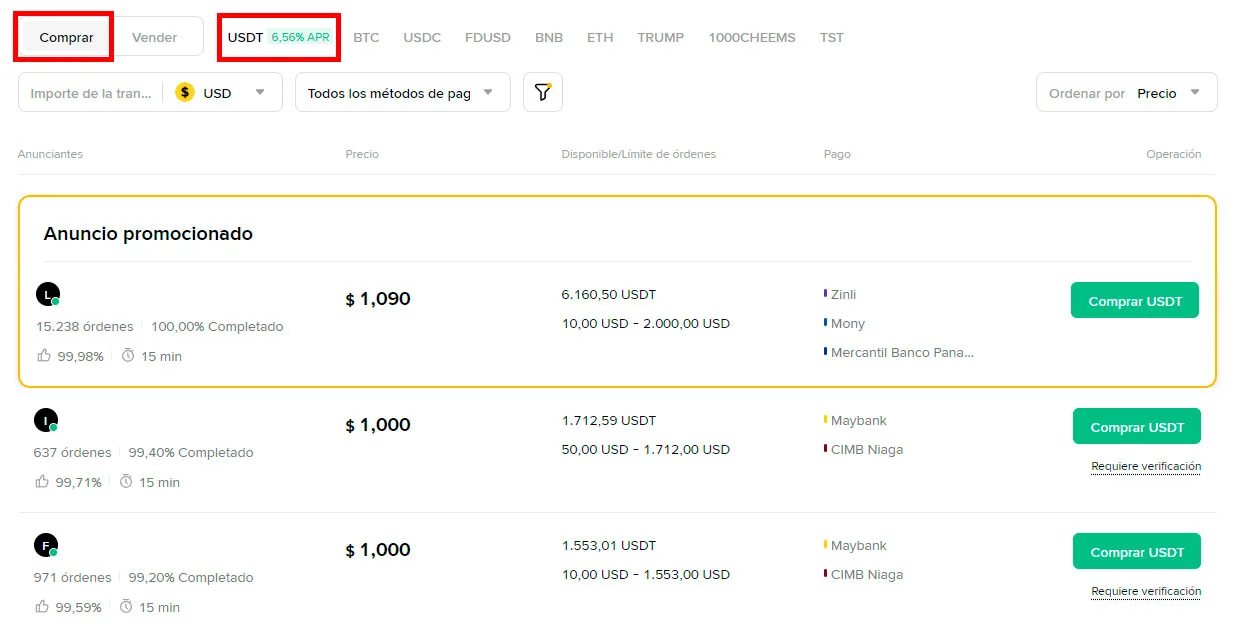This screenshot has height=629, width=1236.
Task: Click the yellow dollar coin icon
Action: (184, 92)
